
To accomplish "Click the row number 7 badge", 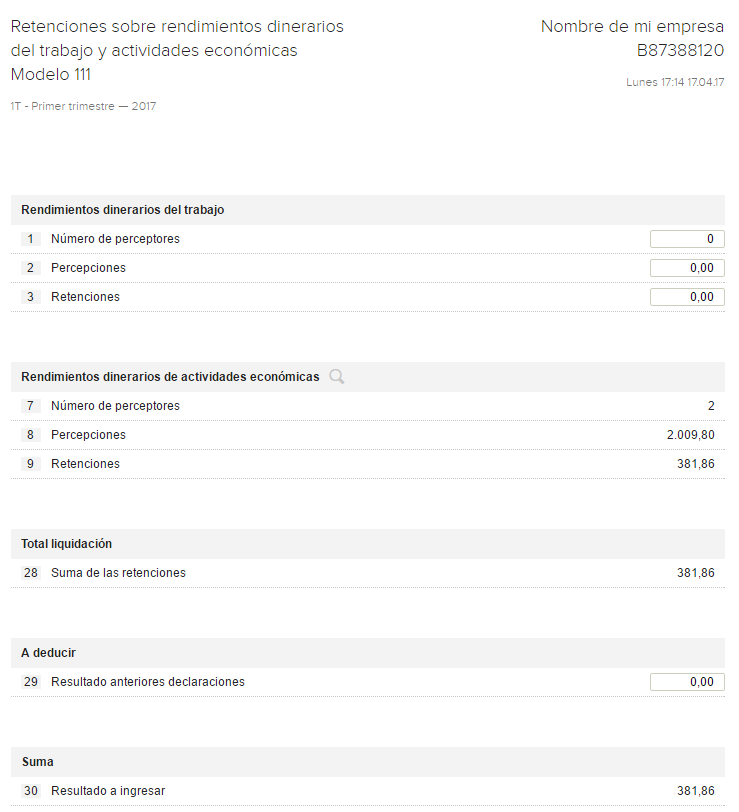I will coord(31,406).
